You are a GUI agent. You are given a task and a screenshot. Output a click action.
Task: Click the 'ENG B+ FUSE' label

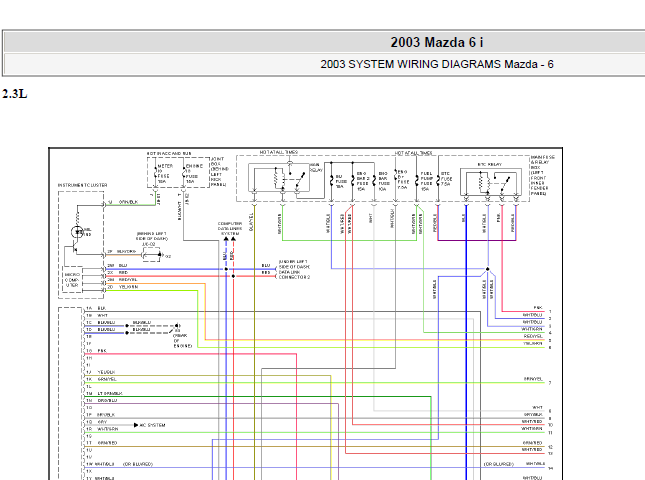[403, 179]
